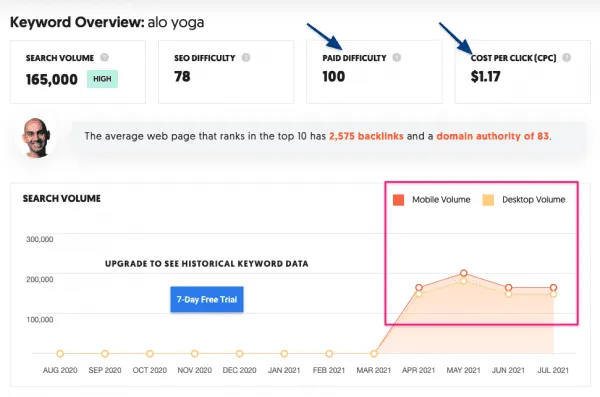The image size is (600, 397).
Task: Select the JUL 2021 mobile volume data point
Action: 553,288
